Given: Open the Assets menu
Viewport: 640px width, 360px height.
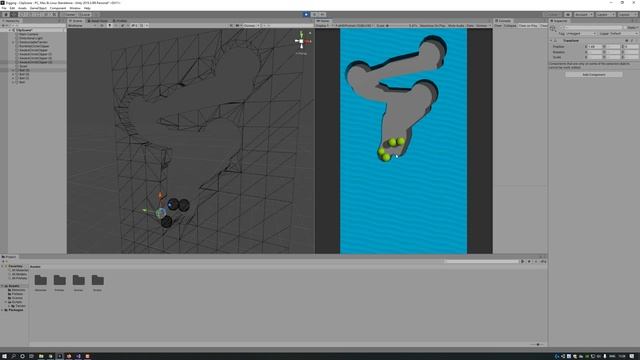Looking at the screenshot, I should point(22,8).
